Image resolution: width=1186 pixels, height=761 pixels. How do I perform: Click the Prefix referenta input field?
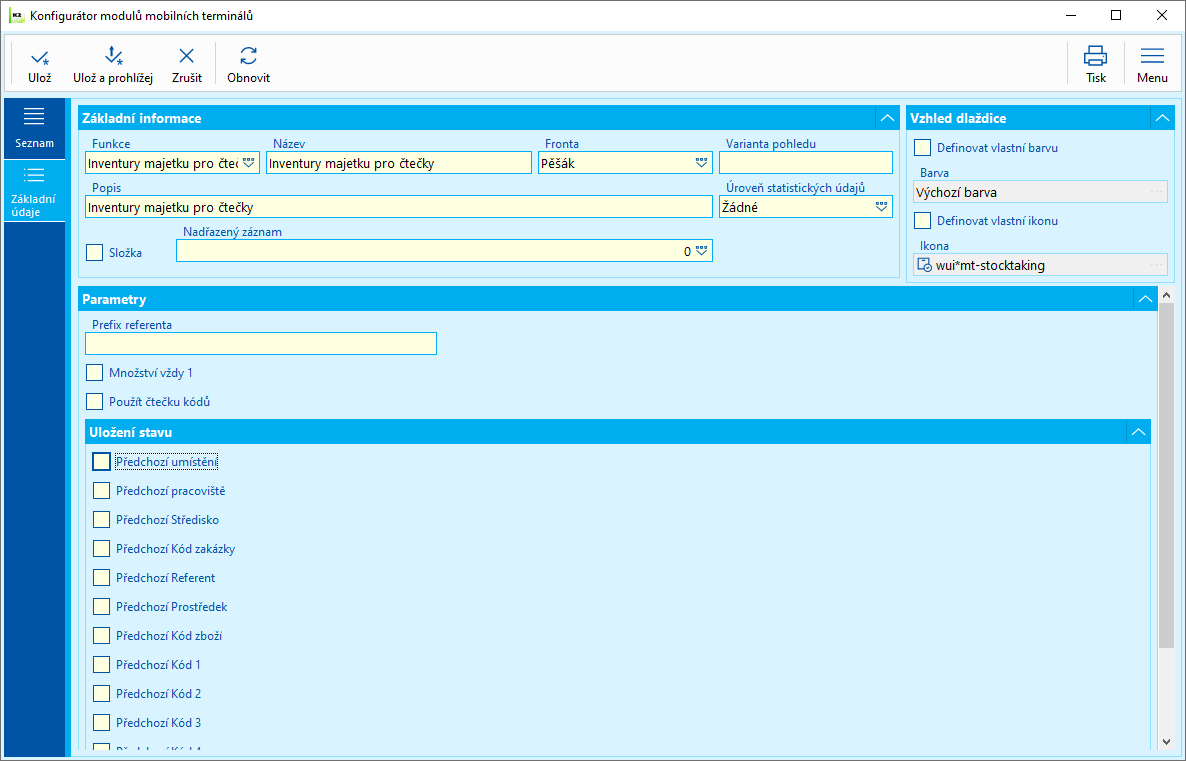[261, 343]
